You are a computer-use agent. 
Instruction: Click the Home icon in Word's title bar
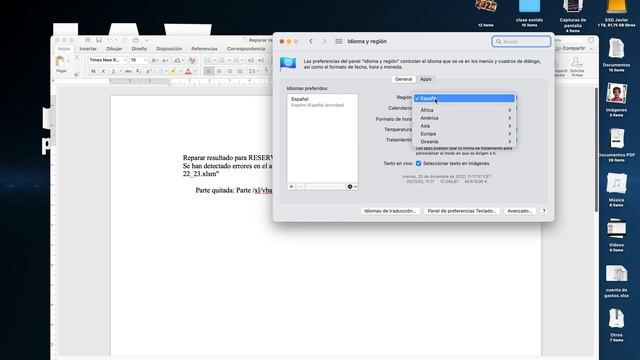pyautogui.click(x=87, y=40)
